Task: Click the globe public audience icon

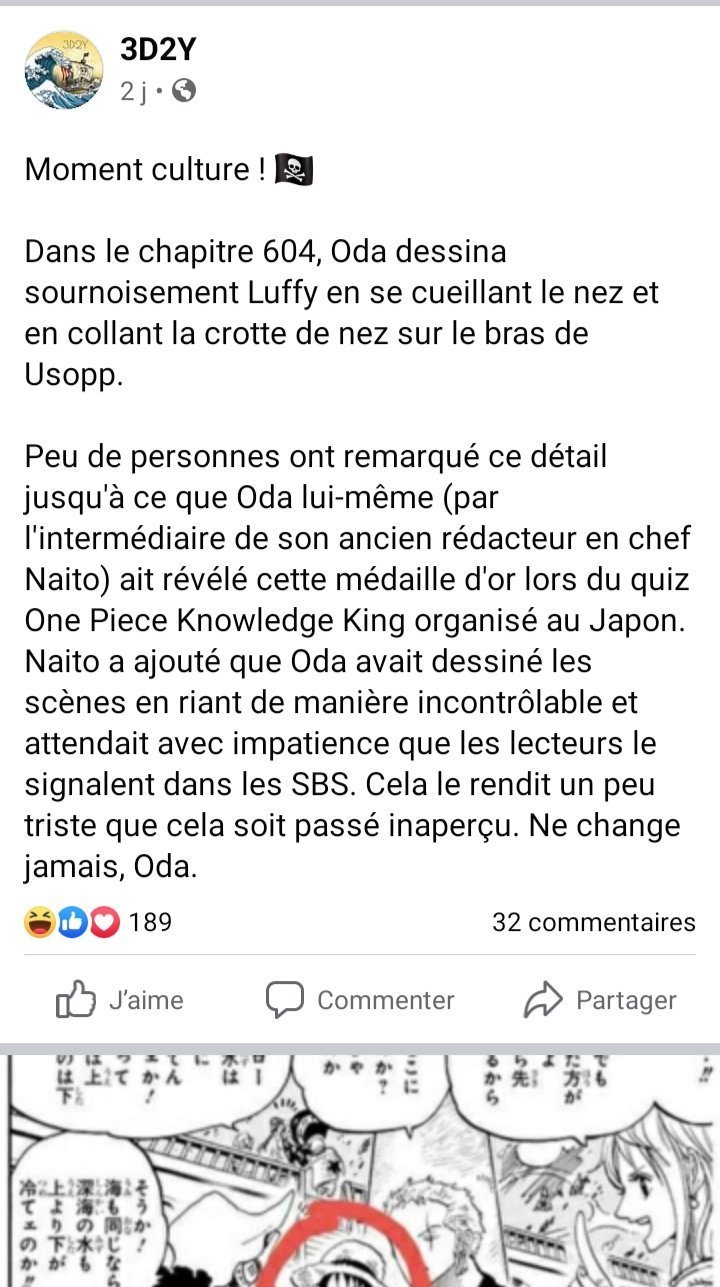Action: click(x=183, y=92)
